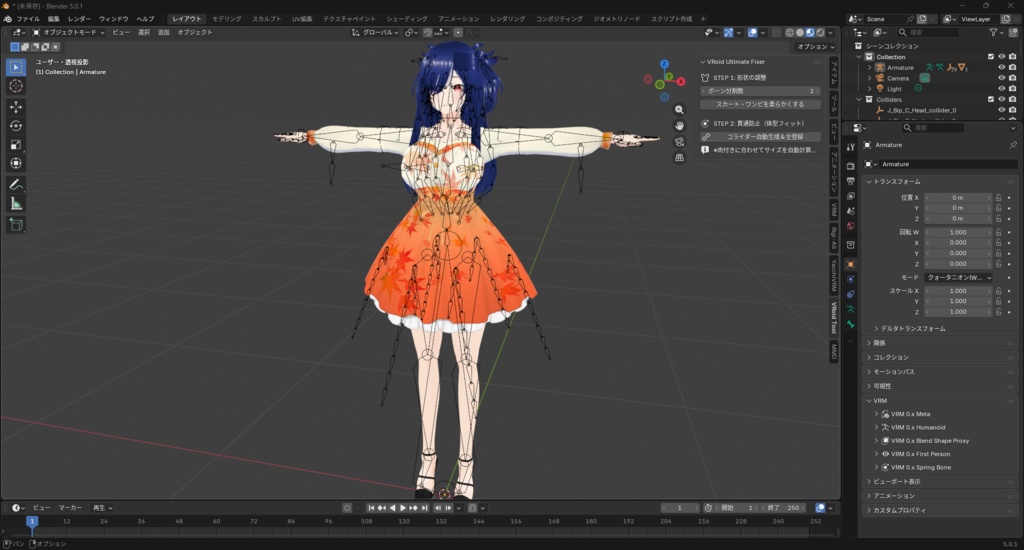Click the viewport pan hand icon
Screen dimensions: 1024x550
tap(679, 125)
